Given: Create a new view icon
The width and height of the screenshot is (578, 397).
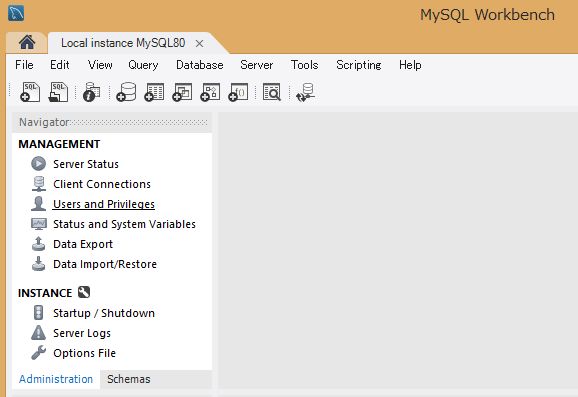Looking at the screenshot, I should coord(182,92).
